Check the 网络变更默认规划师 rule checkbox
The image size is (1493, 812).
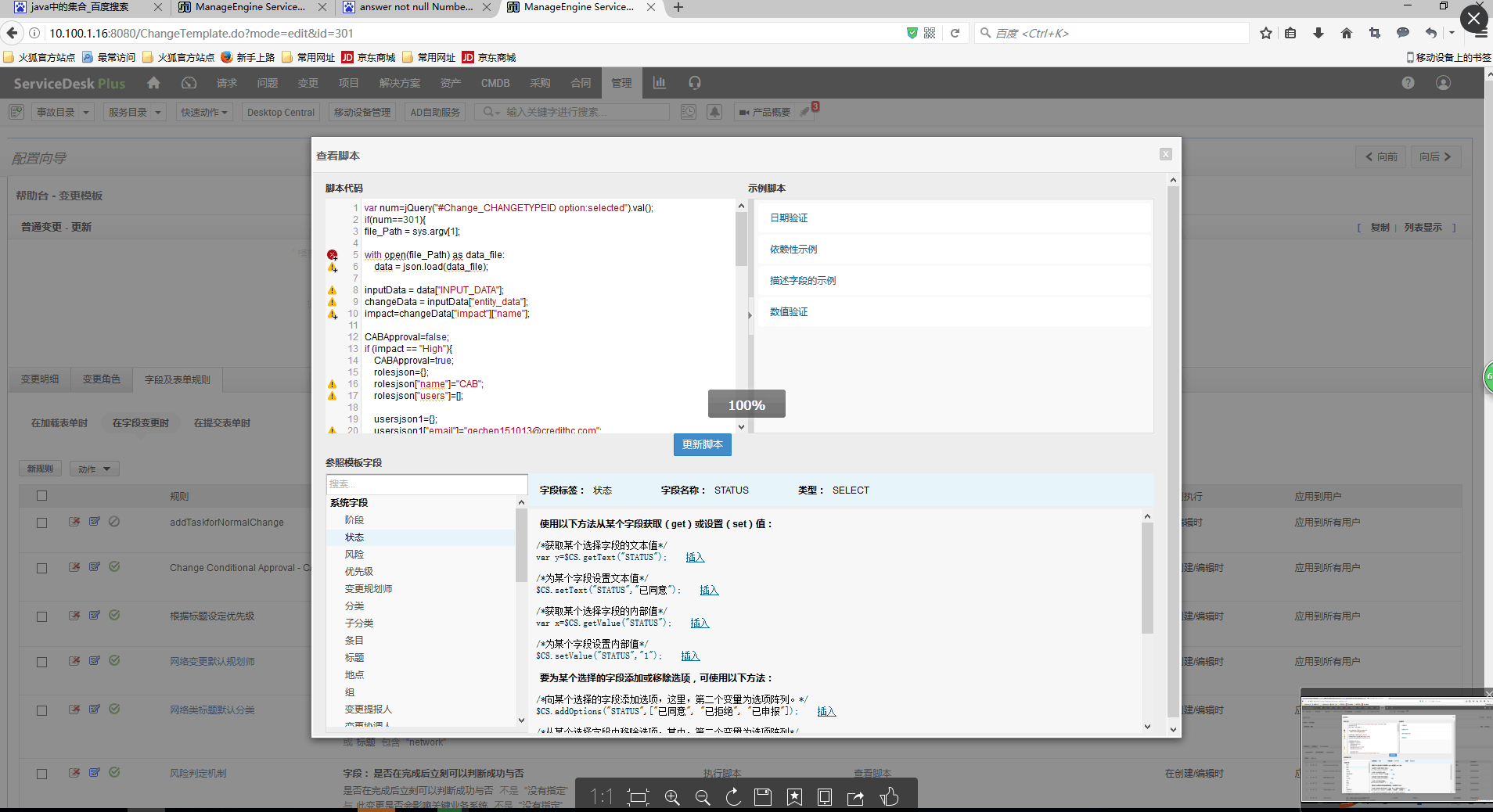(42, 662)
